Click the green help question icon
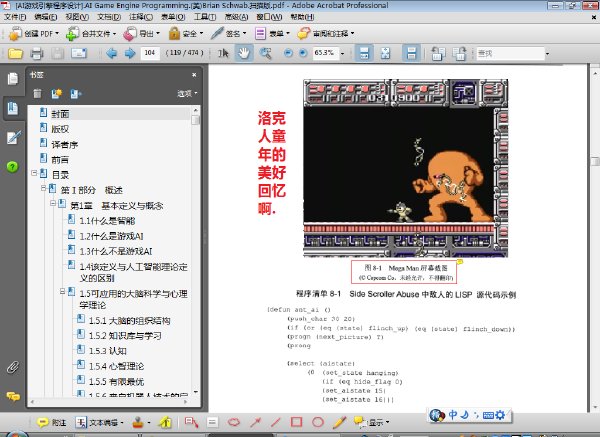Image resolution: width=600 pixels, height=437 pixels. [x=12, y=167]
